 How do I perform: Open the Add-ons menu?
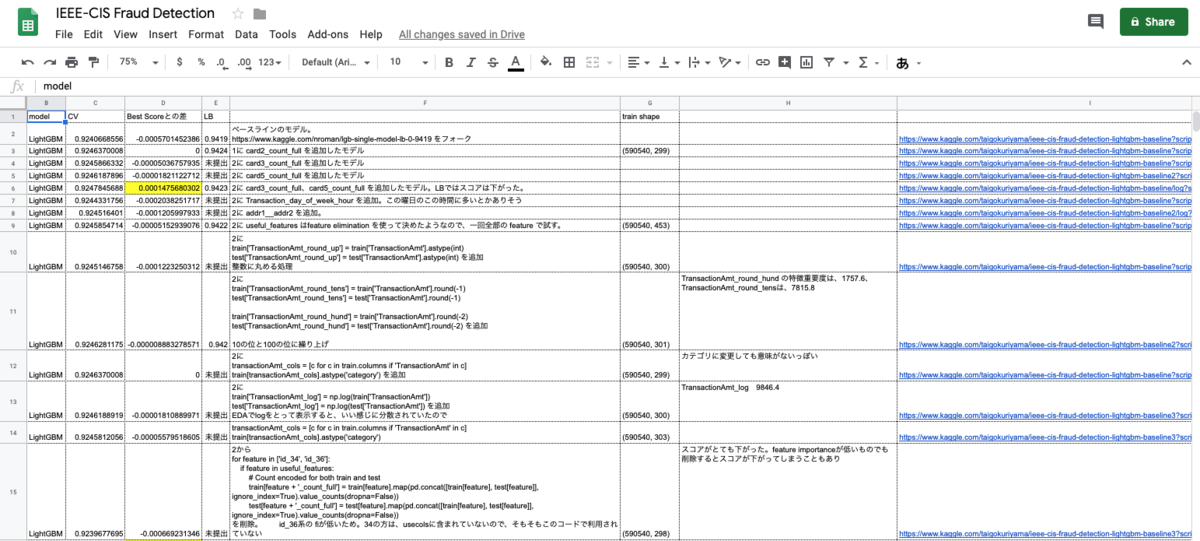[329, 34]
